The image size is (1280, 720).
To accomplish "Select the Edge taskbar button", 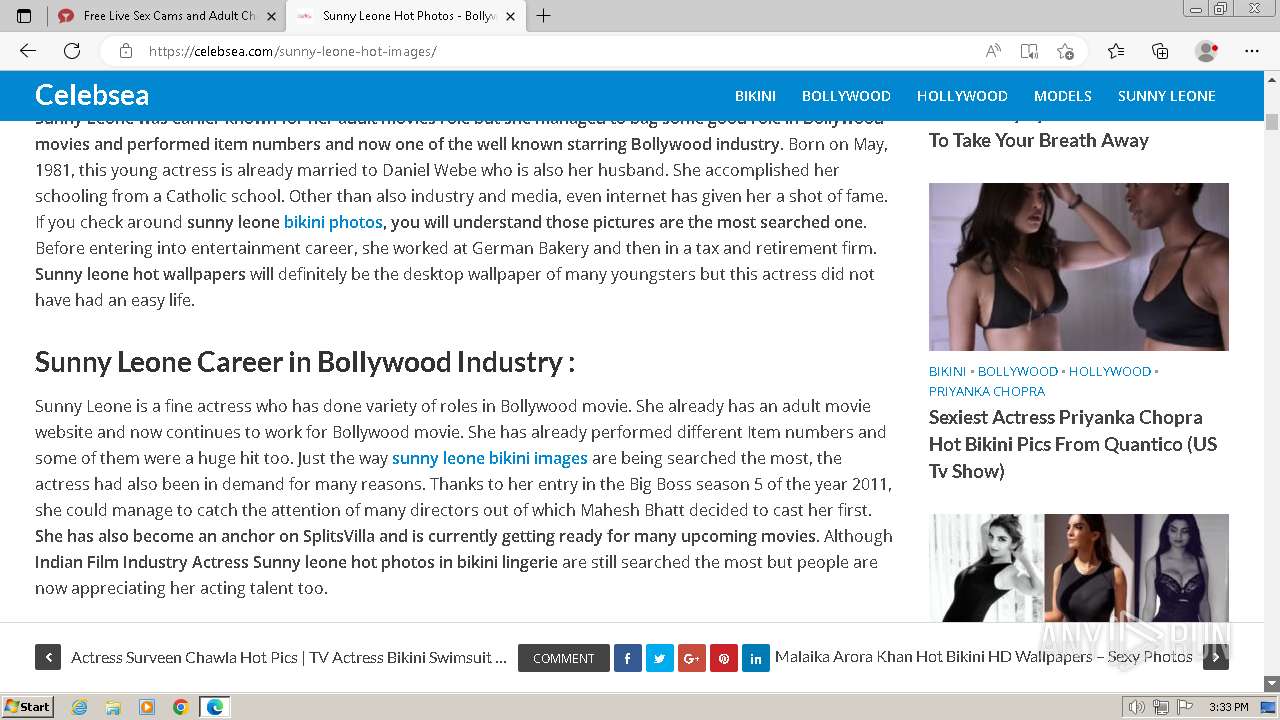I will click(215, 707).
